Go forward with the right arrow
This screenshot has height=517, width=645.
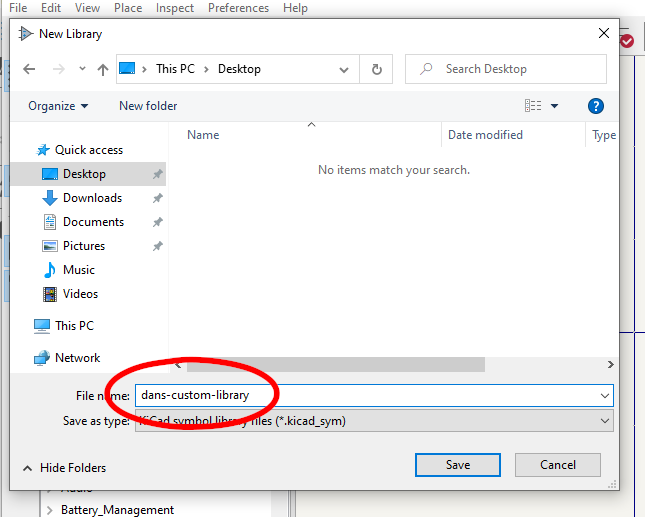(x=58, y=69)
